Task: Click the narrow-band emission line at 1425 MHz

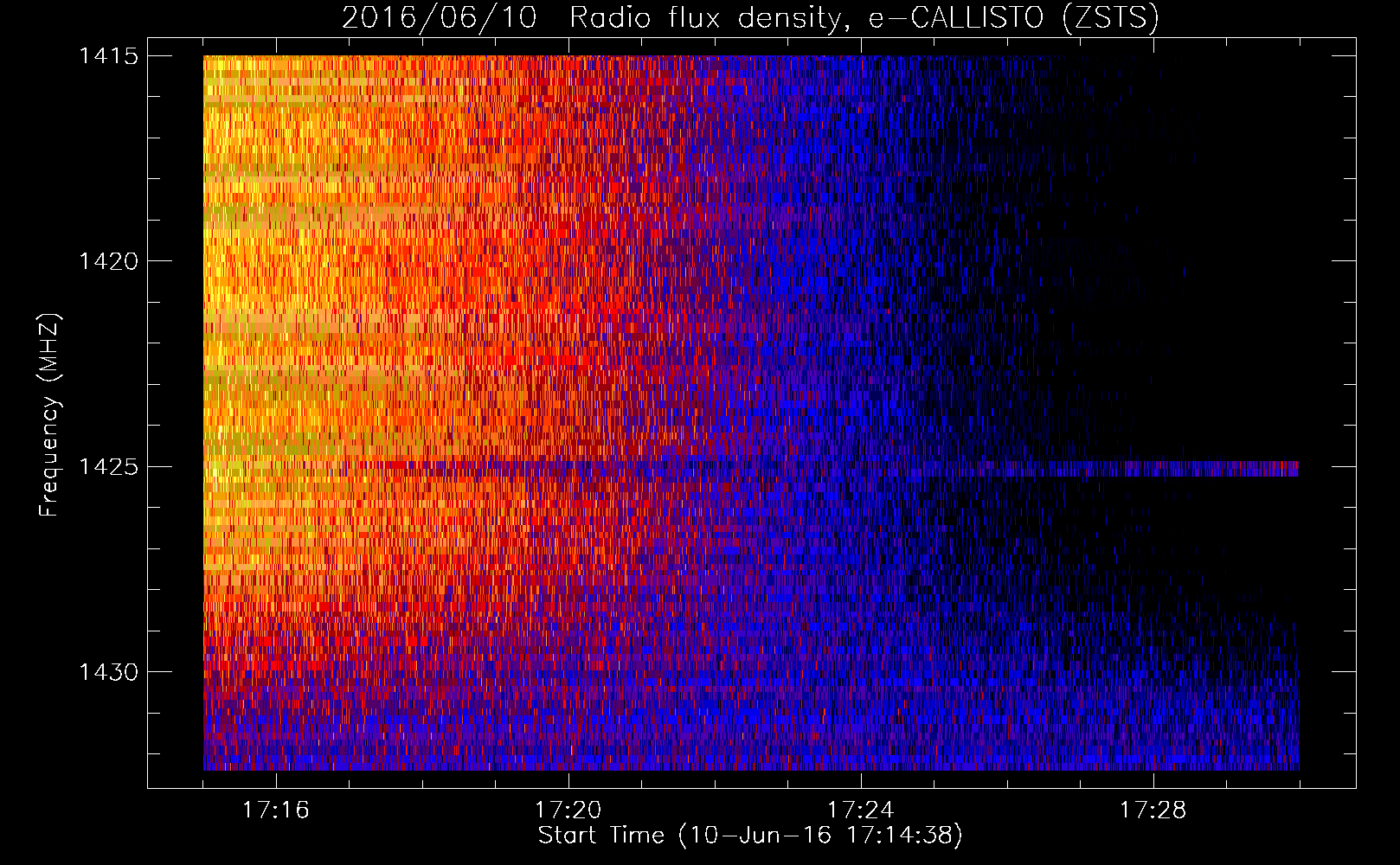Action: [x=751, y=468]
